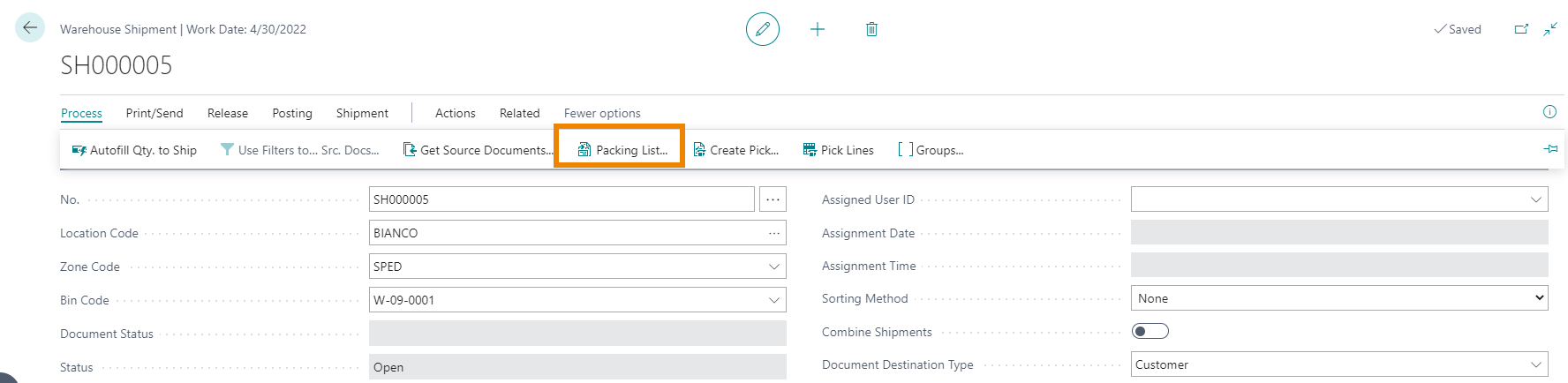
Task: Click the trash delete icon
Action: point(871,29)
